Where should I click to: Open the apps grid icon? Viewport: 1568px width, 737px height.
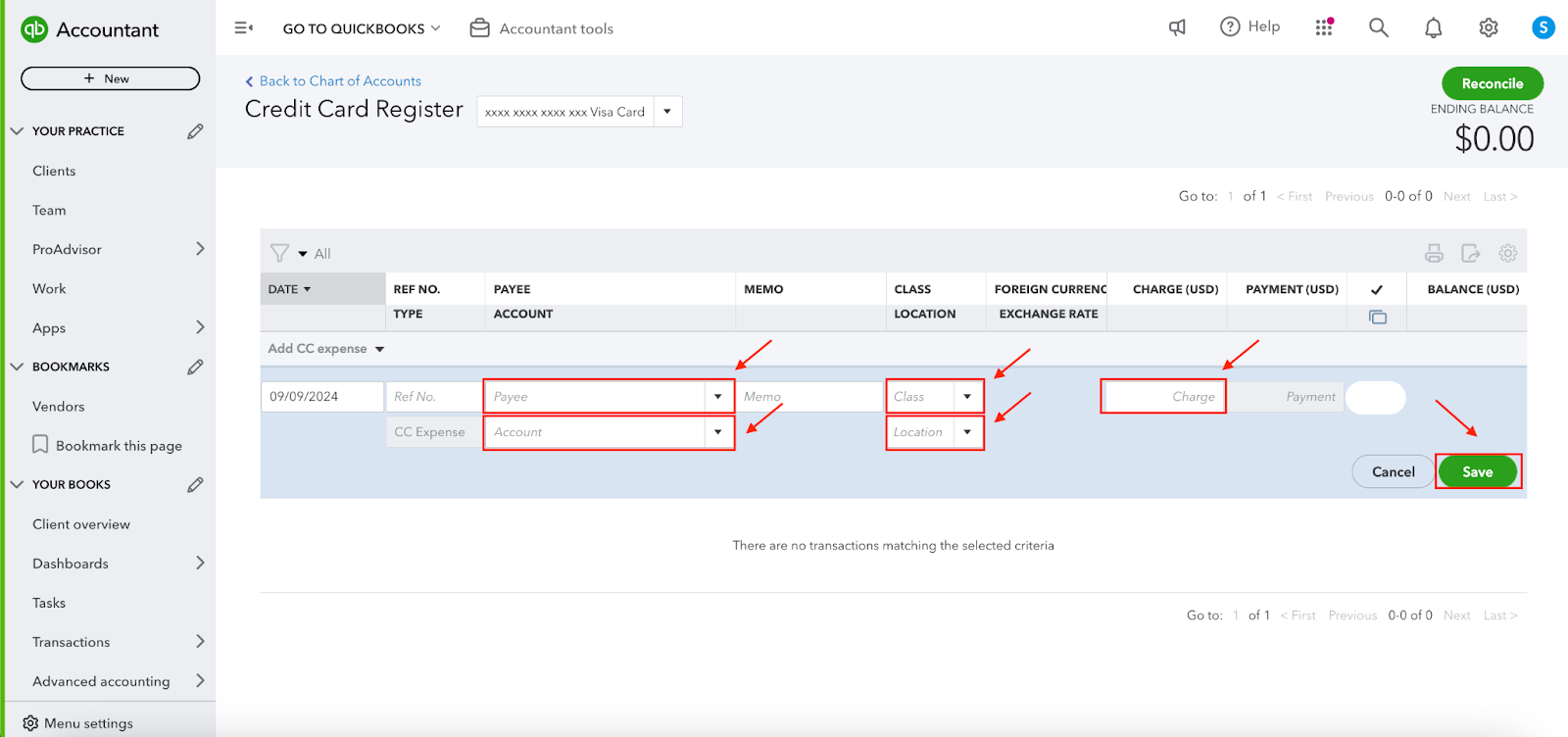click(1324, 27)
